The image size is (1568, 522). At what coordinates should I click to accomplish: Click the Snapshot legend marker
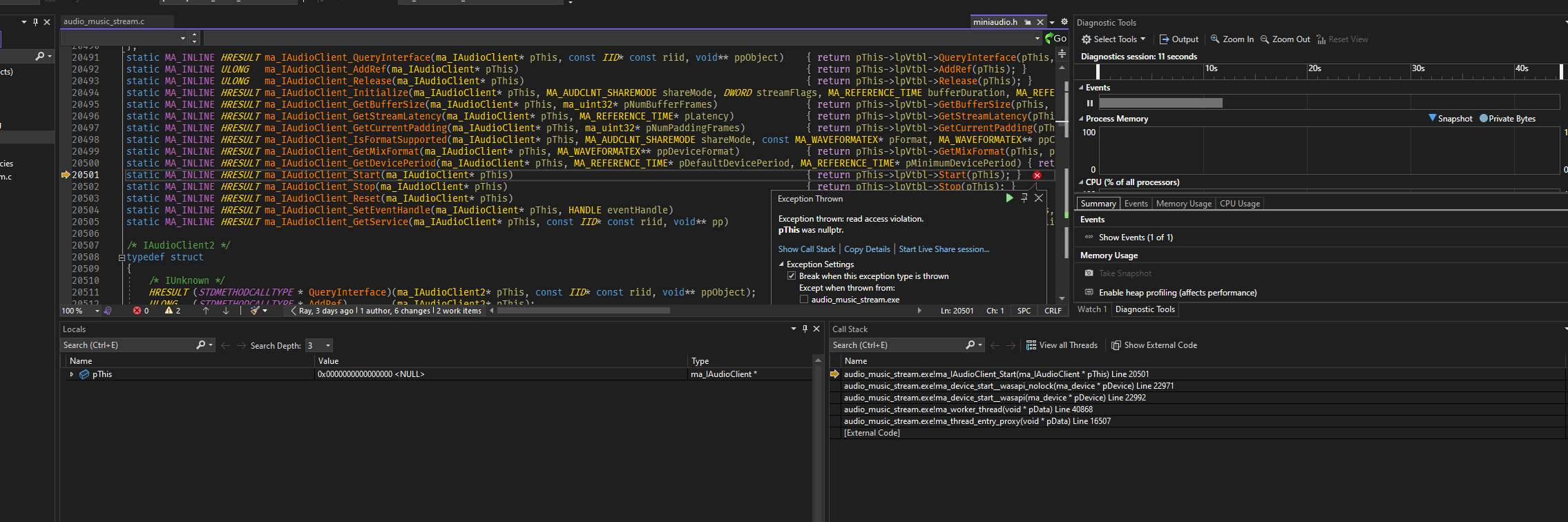1433,118
